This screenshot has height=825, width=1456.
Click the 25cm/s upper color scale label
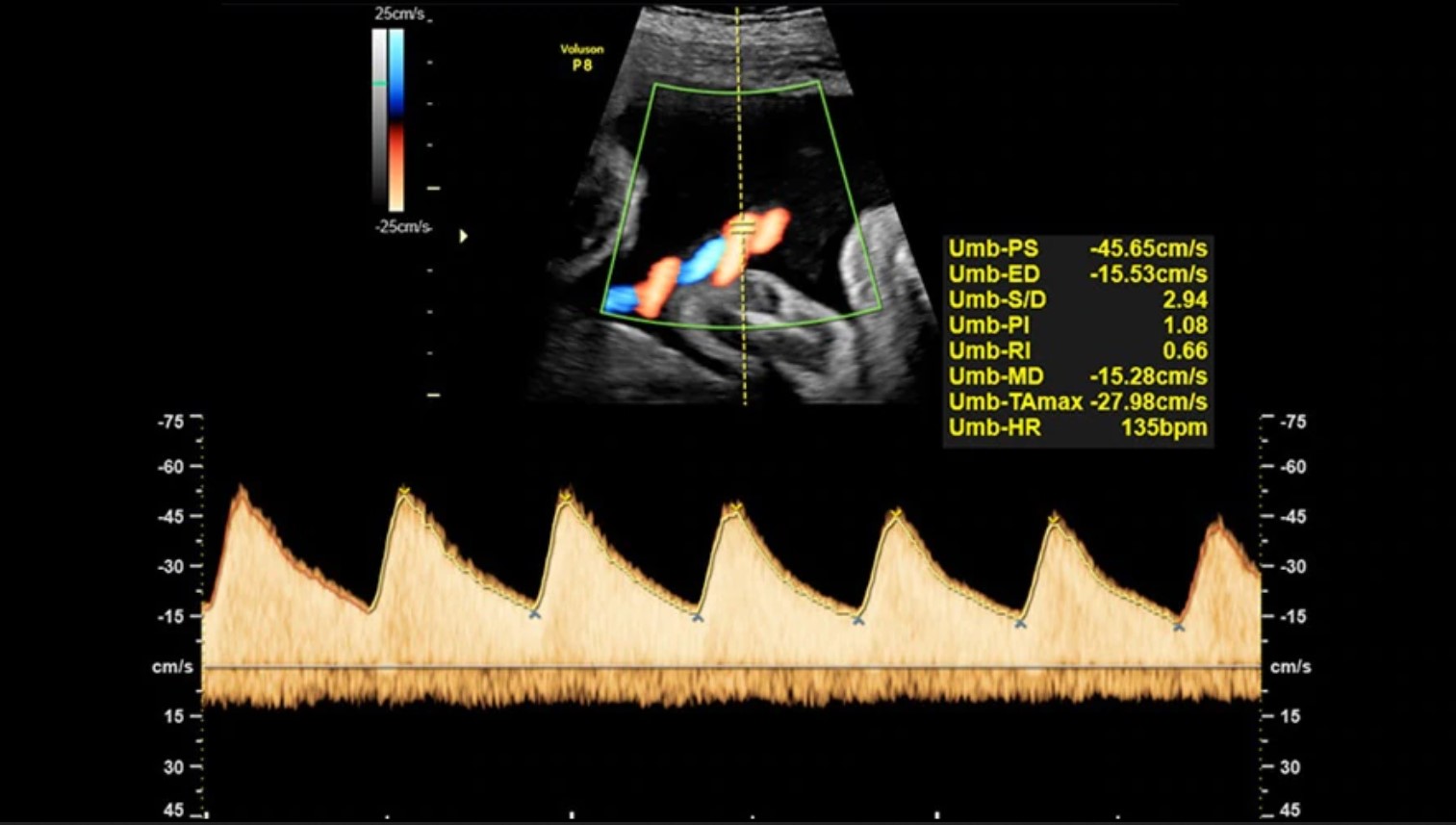coord(399,14)
